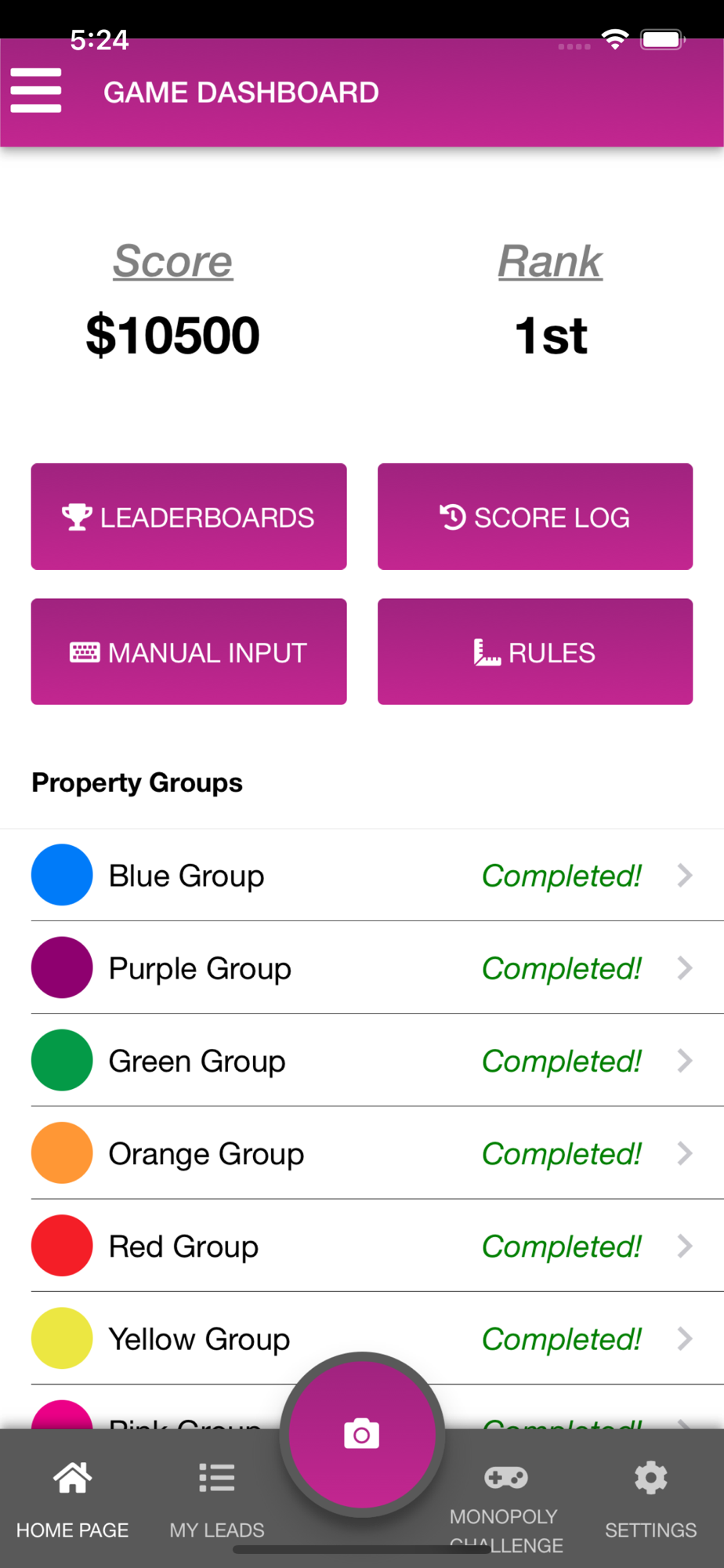Image resolution: width=724 pixels, height=1568 pixels.
Task: Open the Leaderboards button
Action: click(x=189, y=517)
